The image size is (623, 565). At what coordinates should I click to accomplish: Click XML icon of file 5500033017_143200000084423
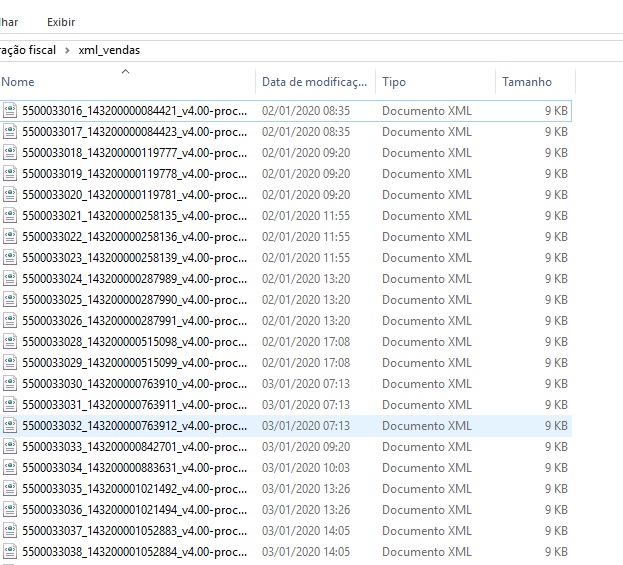(10, 132)
